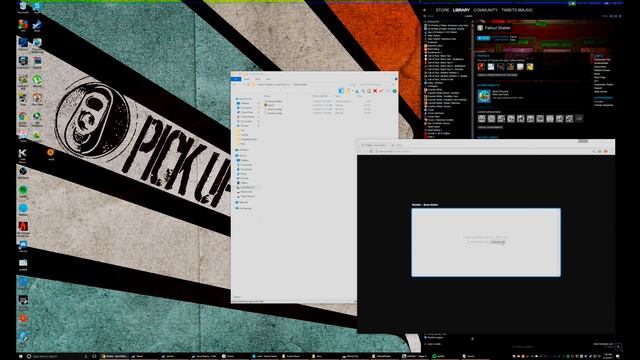The image size is (640, 360).
Task: Click the file button inside the save upload box
Action: tap(498, 242)
